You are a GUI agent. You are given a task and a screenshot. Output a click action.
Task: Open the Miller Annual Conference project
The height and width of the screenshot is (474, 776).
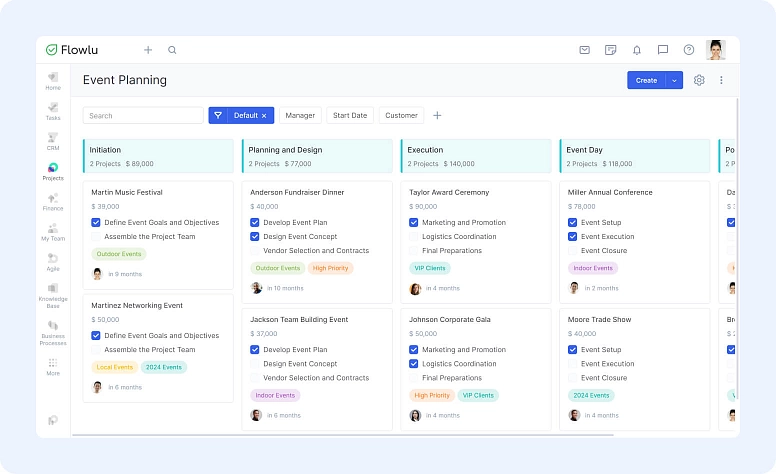(610, 192)
